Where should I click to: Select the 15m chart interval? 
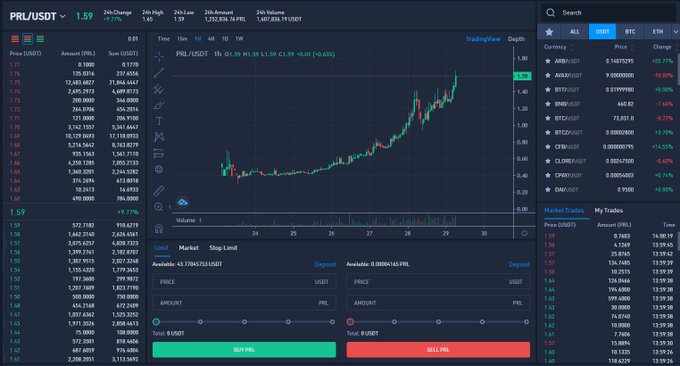click(x=182, y=39)
